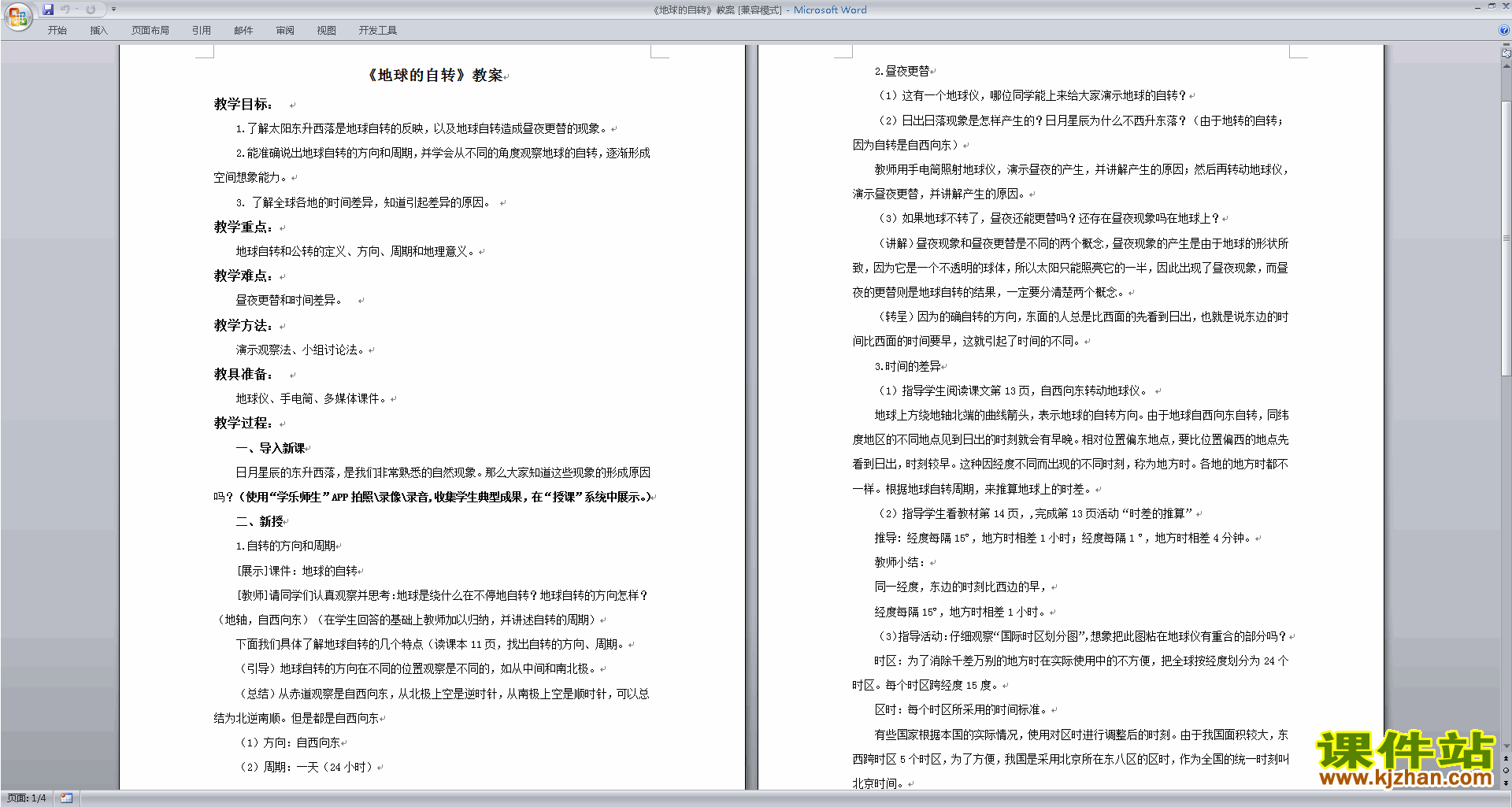Click the vertical scrollbar down arrow
The image size is (1512, 807).
point(1506,746)
